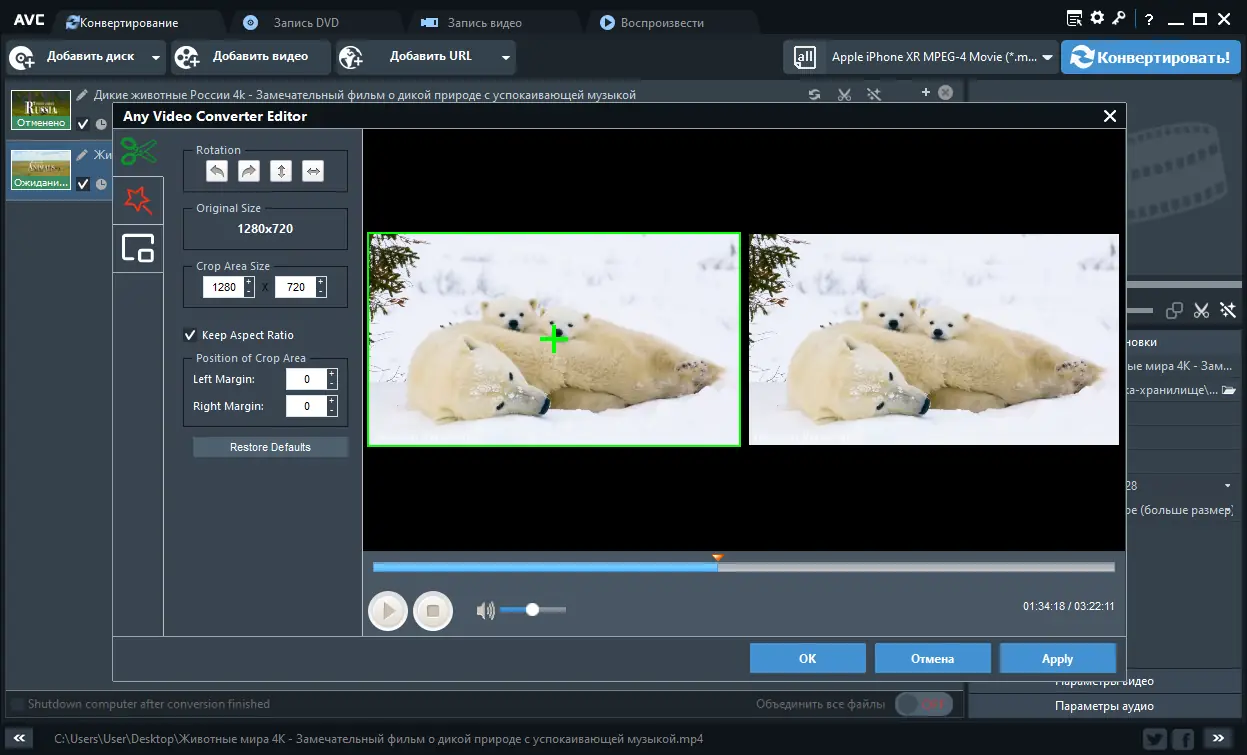Rotate video left with the counterclockwise arrow
The height and width of the screenshot is (755, 1247).
click(x=217, y=172)
